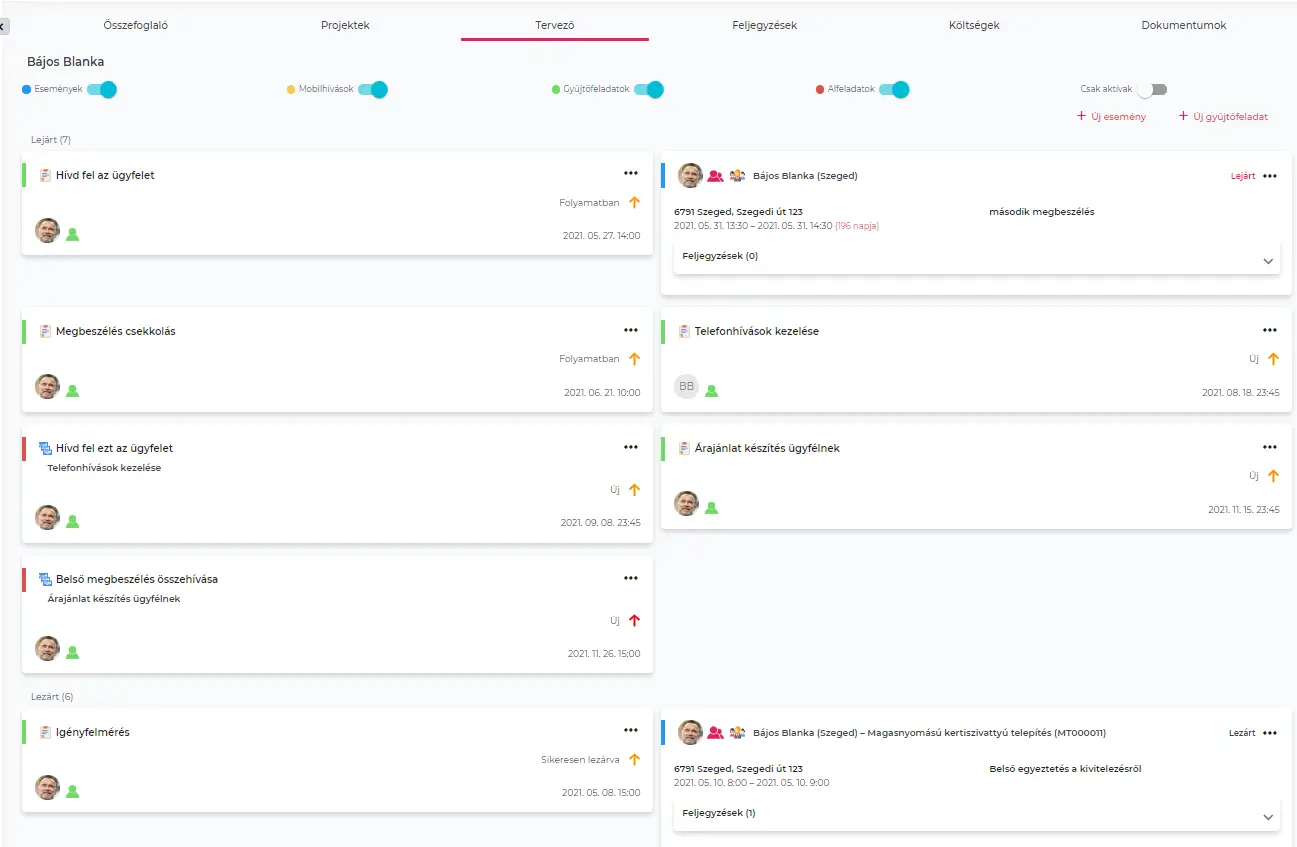Click subtask icon beside Hívd fel ezt az ügyfelet
This screenshot has height=847, width=1297.
45,448
